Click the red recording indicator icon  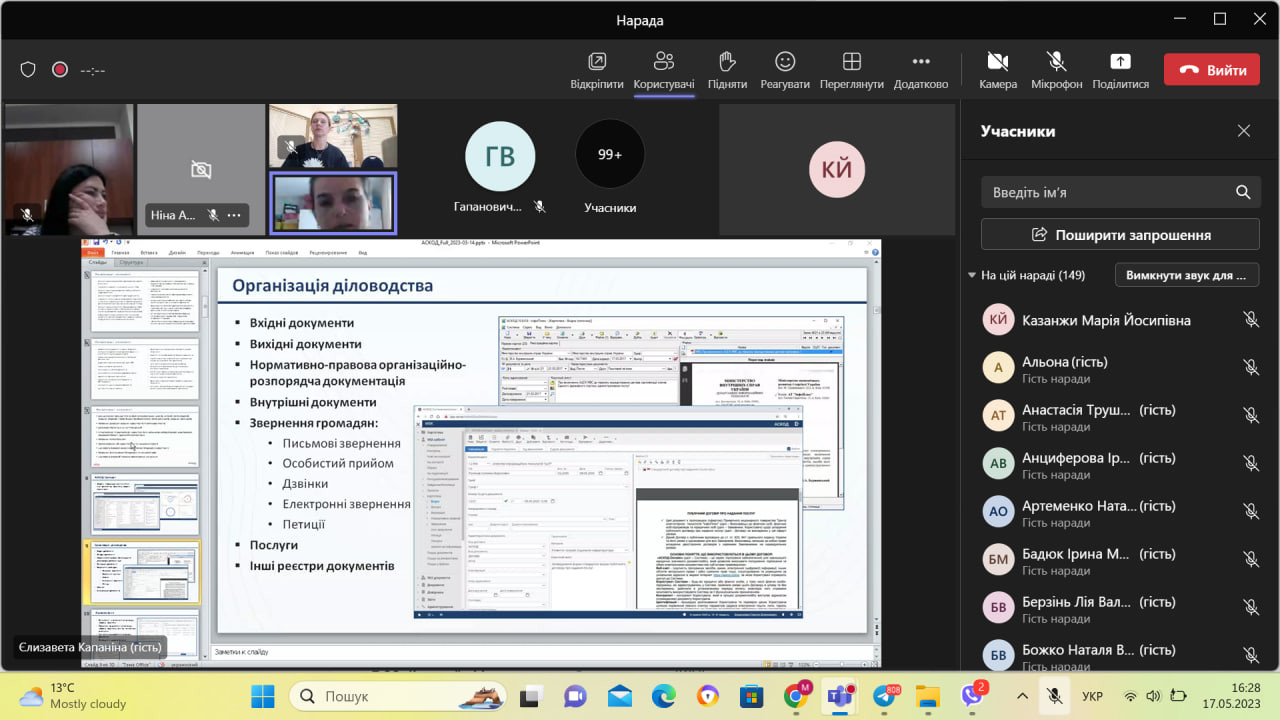(x=60, y=70)
